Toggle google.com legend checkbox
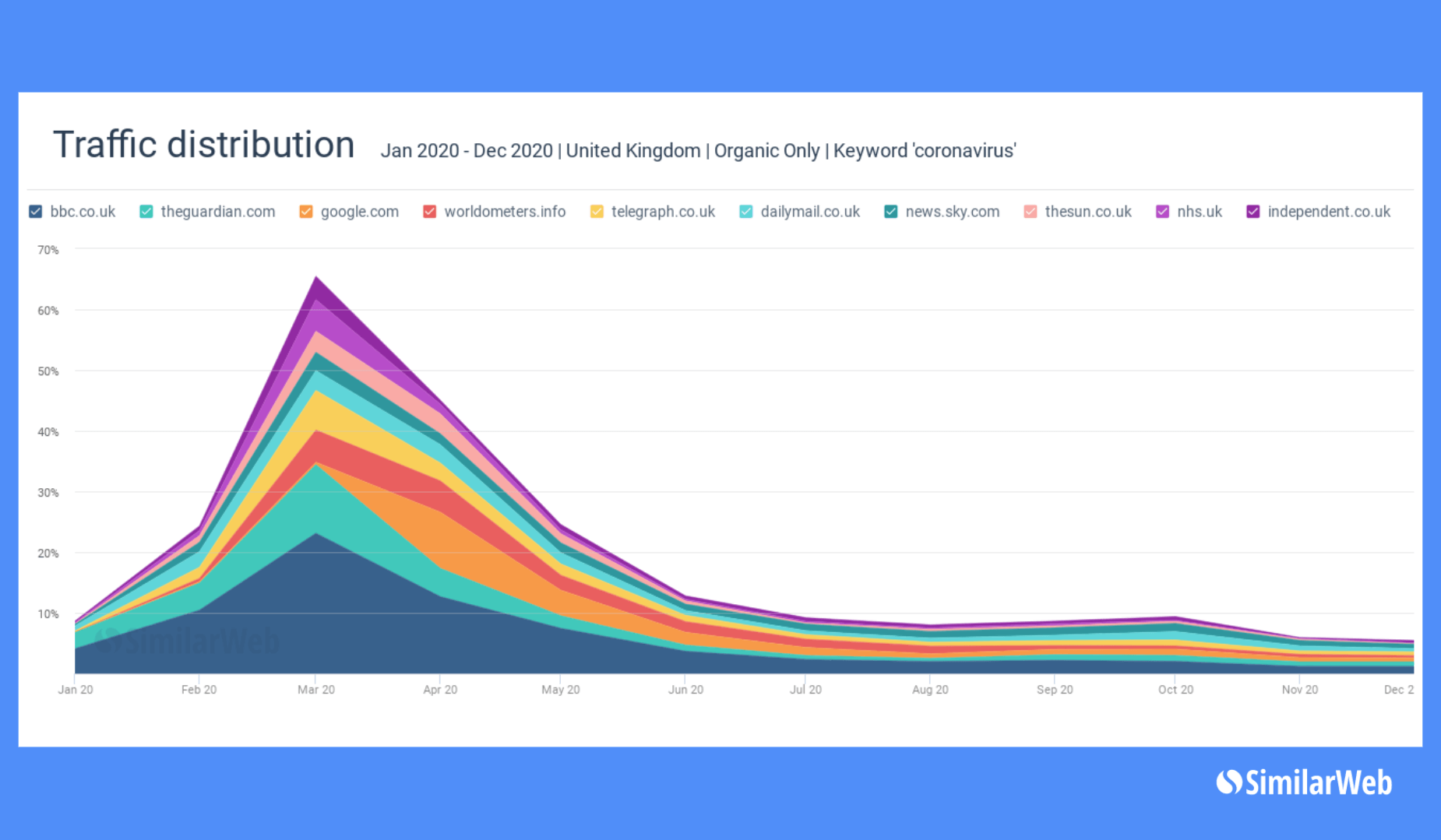 click(x=306, y=212)
